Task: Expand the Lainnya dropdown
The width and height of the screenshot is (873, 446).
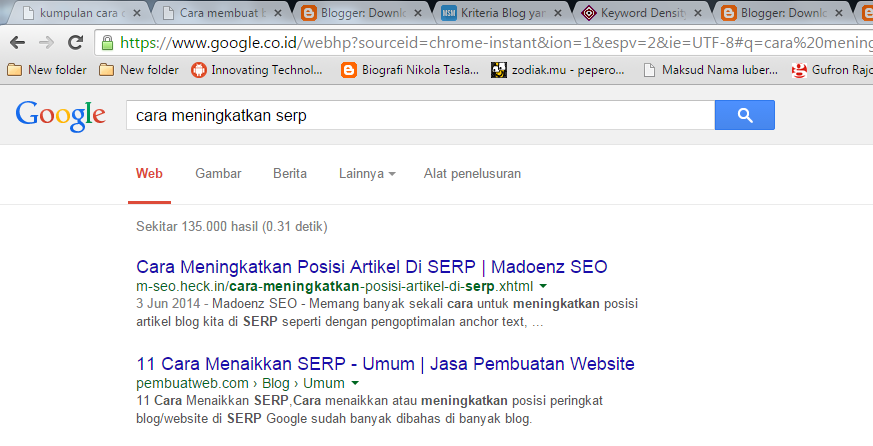Action: 367,174
